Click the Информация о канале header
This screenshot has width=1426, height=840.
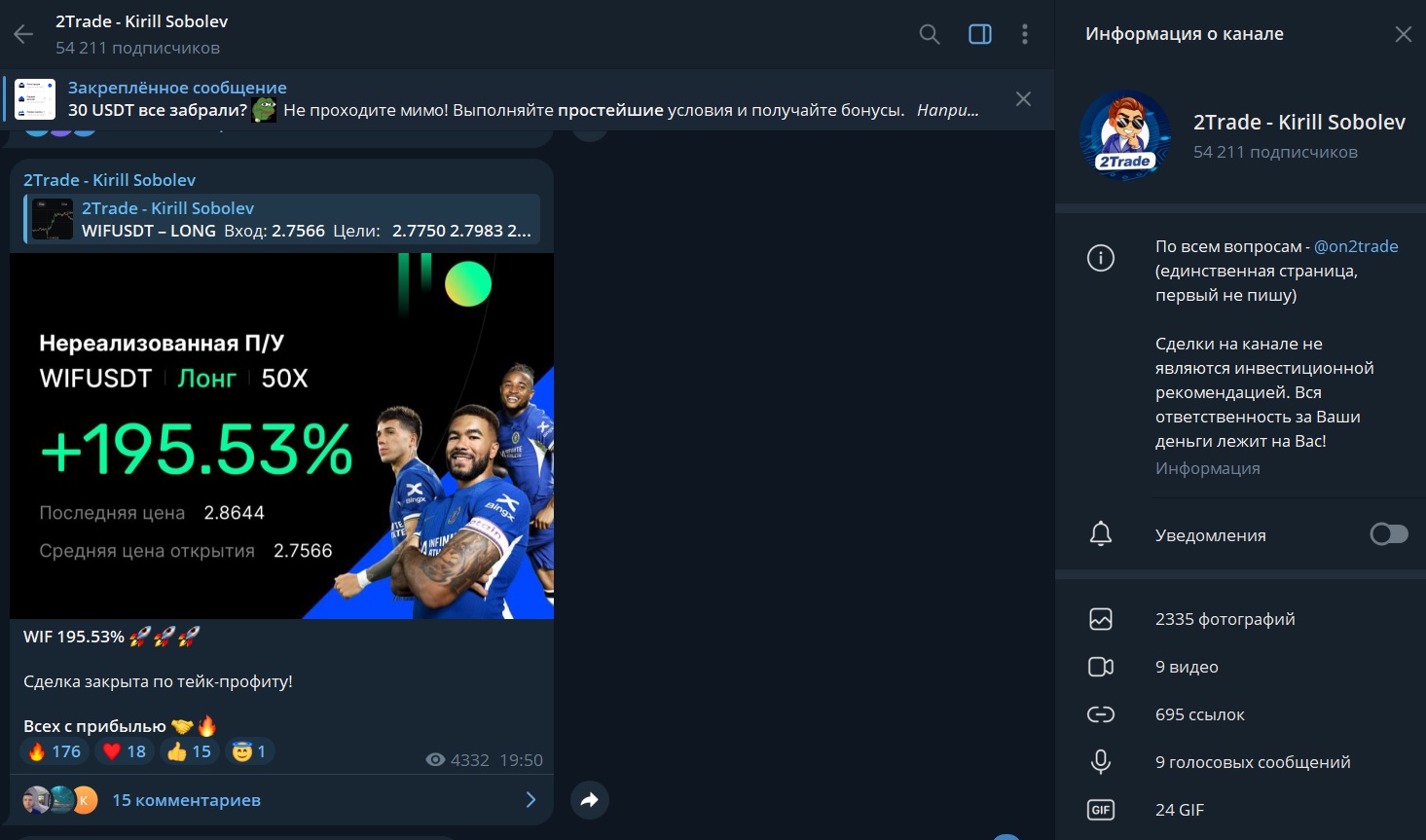click(1185, 34)
